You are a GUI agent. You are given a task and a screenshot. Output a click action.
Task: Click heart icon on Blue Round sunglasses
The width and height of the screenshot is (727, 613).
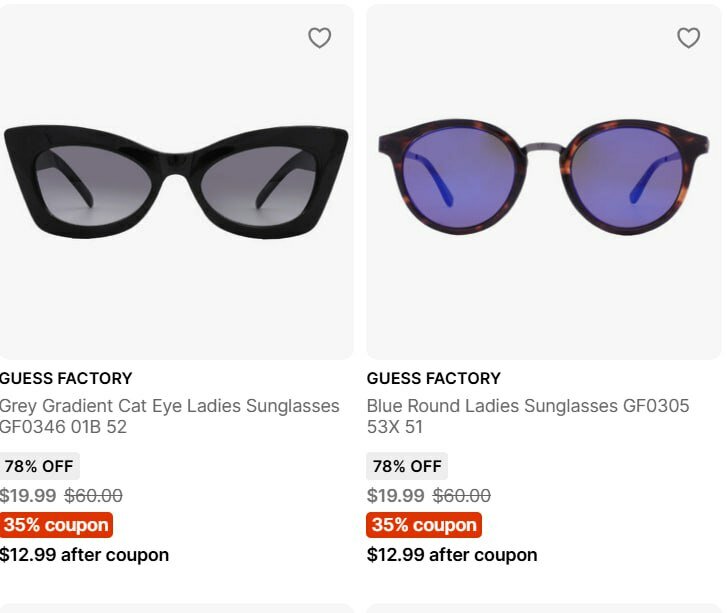tap(688, 38)
